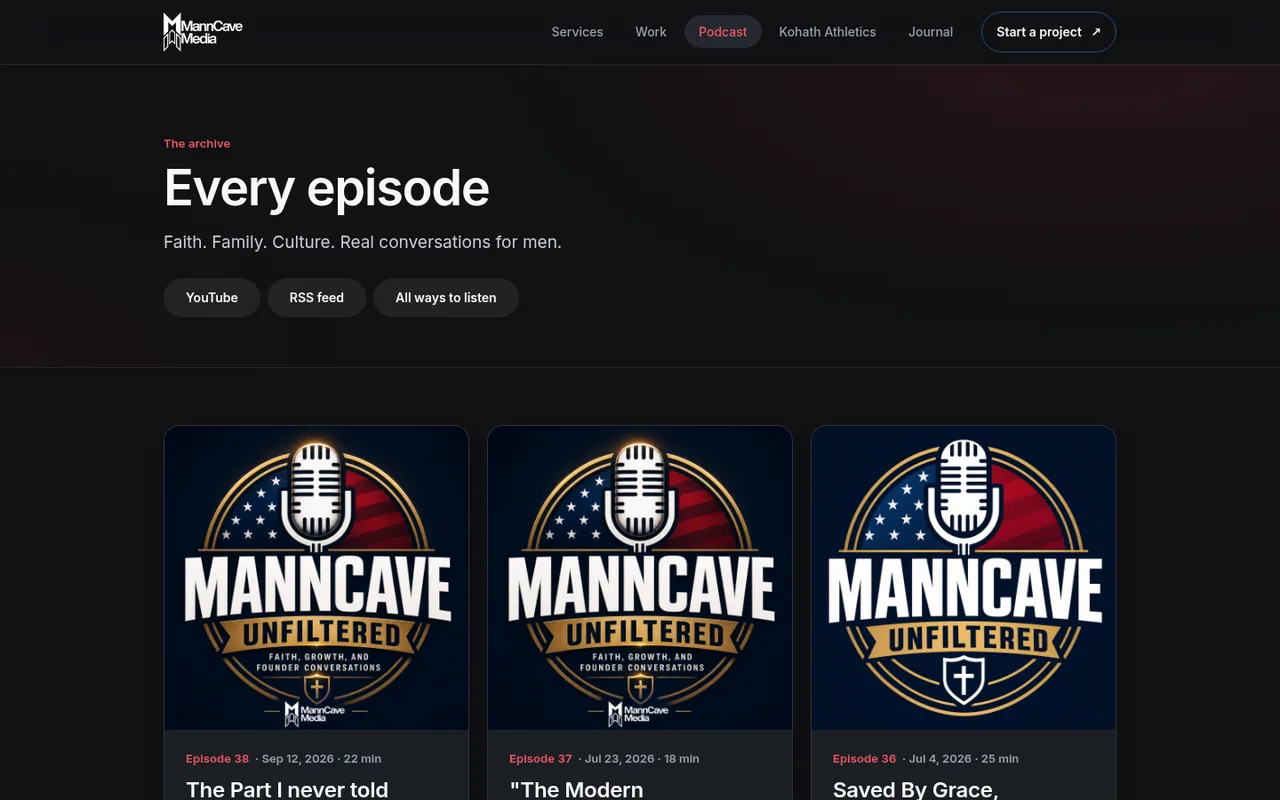This screenshot has width=1280, height=800.
Task: Click the Episode 38 label
Action: [x=217, y=759]
